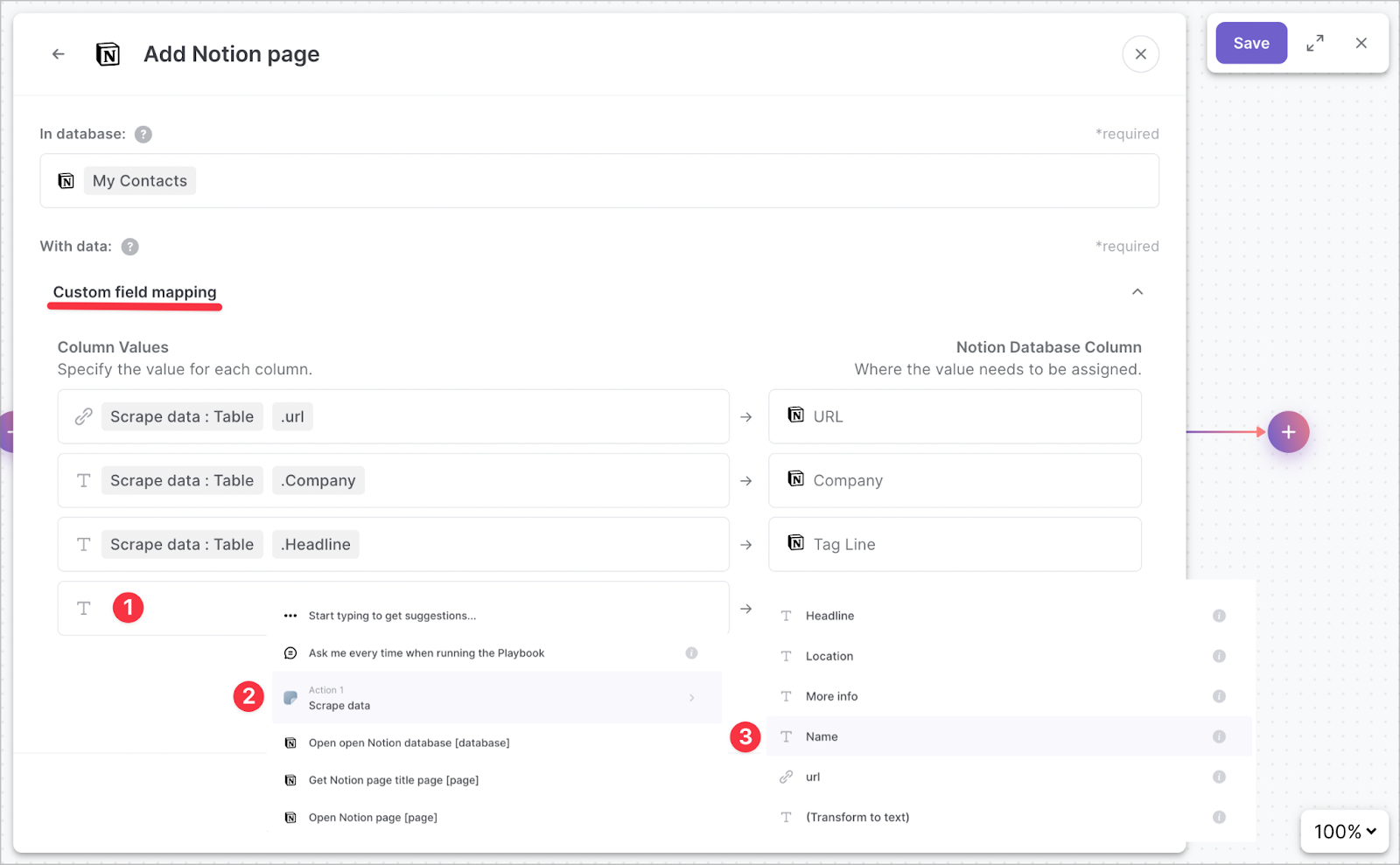1400x865 pixels.
Task: Open the URL Notion column selector
Action: 955,417
